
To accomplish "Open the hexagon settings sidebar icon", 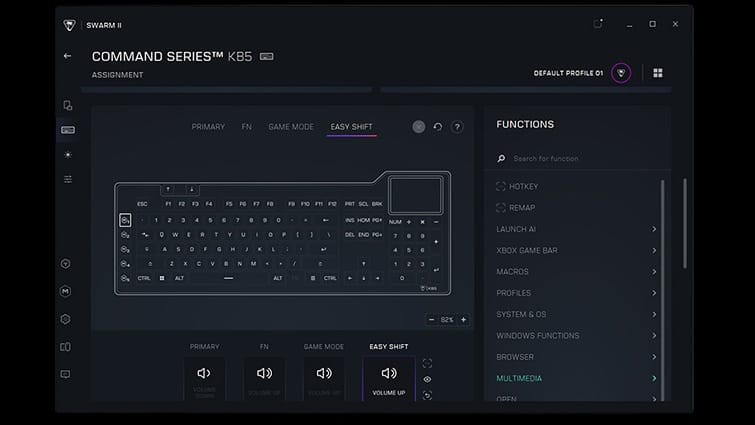I will (x=65, y=319).
